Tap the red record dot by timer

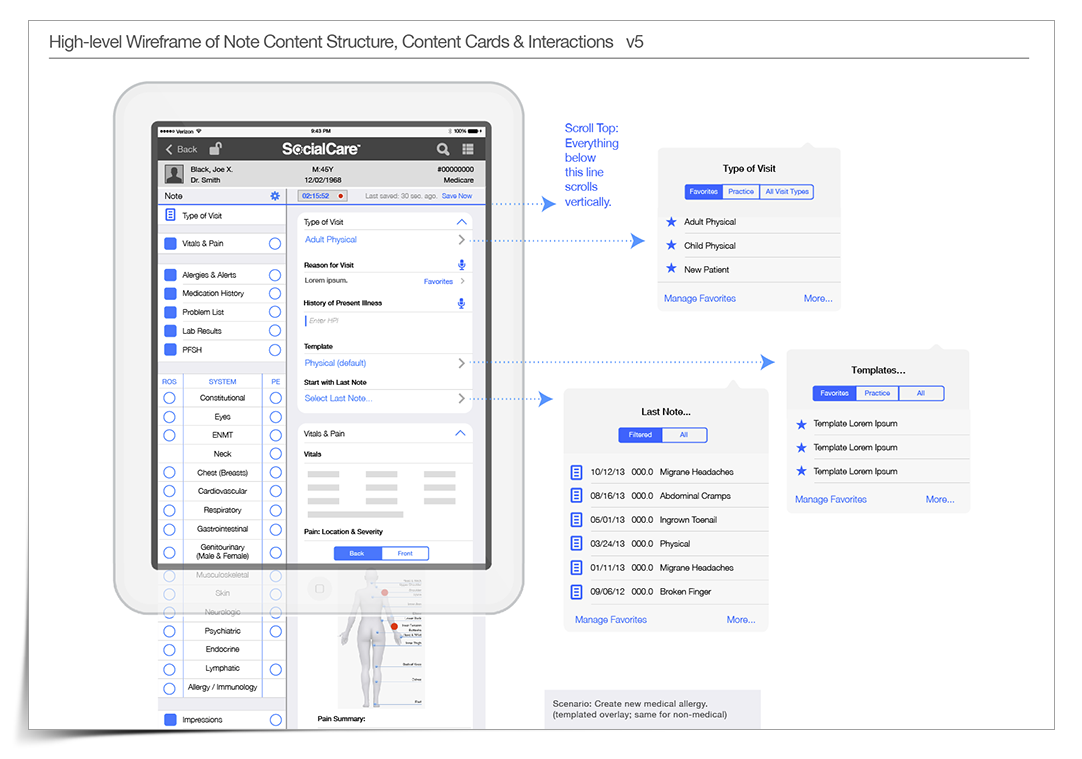coord(341,196)
